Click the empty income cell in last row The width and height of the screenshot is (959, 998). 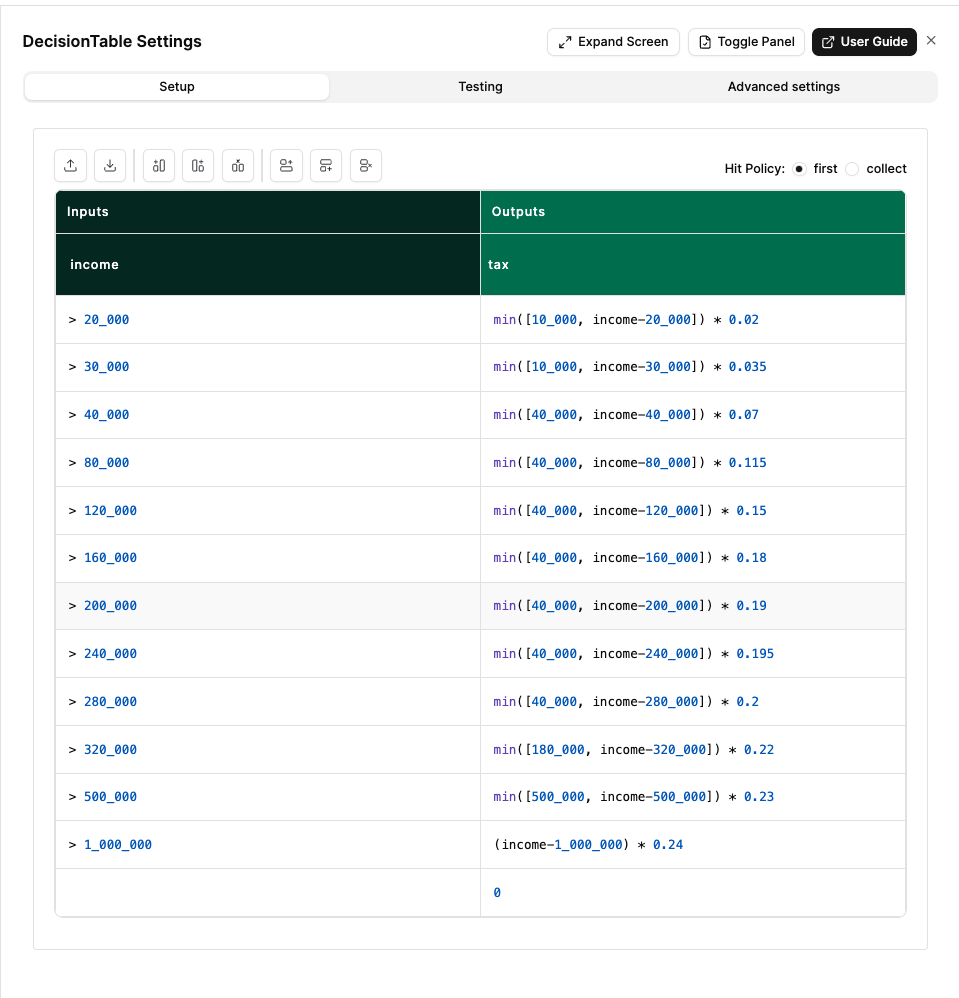[x=268, y=892]
